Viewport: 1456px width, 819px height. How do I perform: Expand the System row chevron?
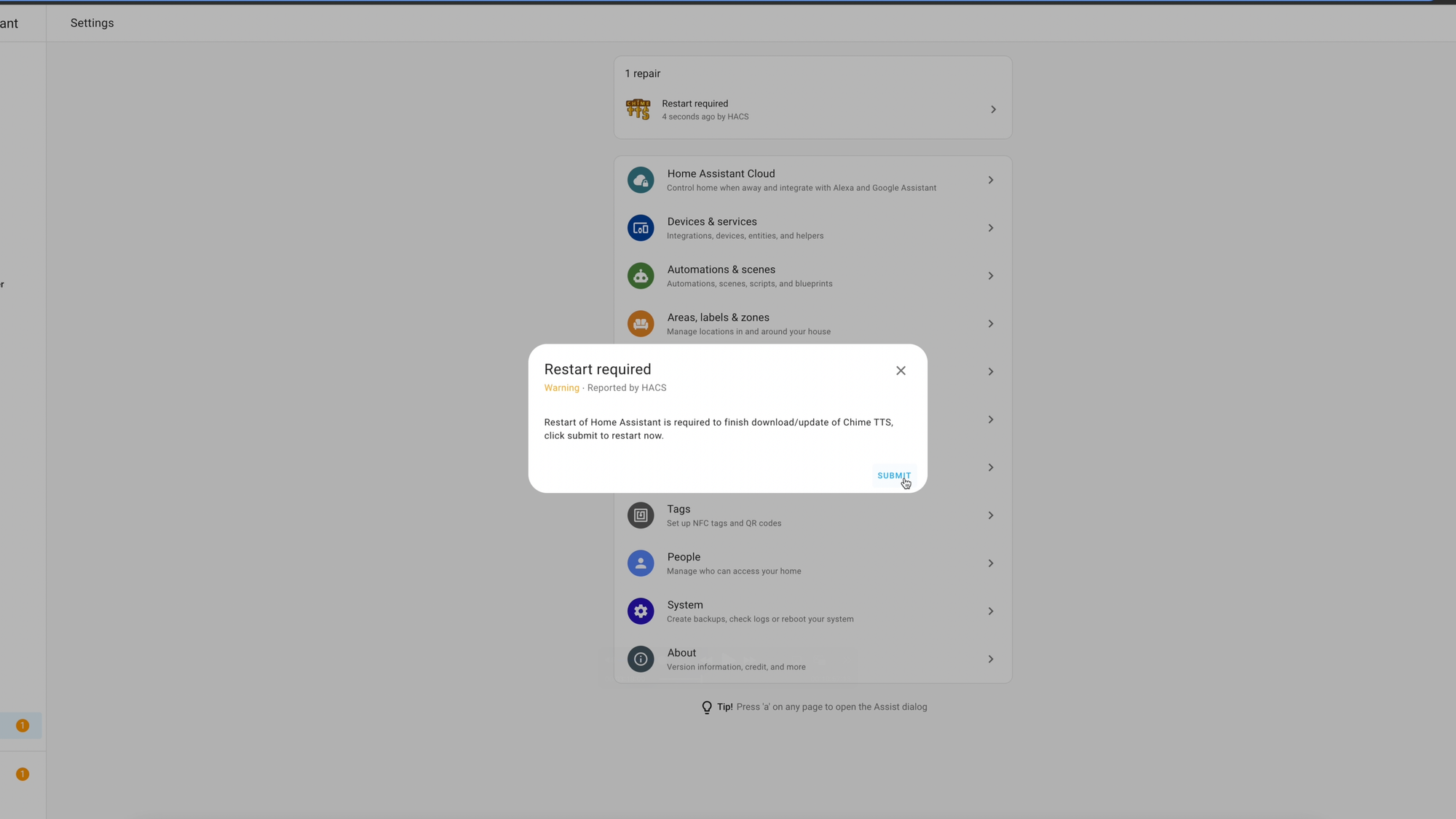[991, 612]
